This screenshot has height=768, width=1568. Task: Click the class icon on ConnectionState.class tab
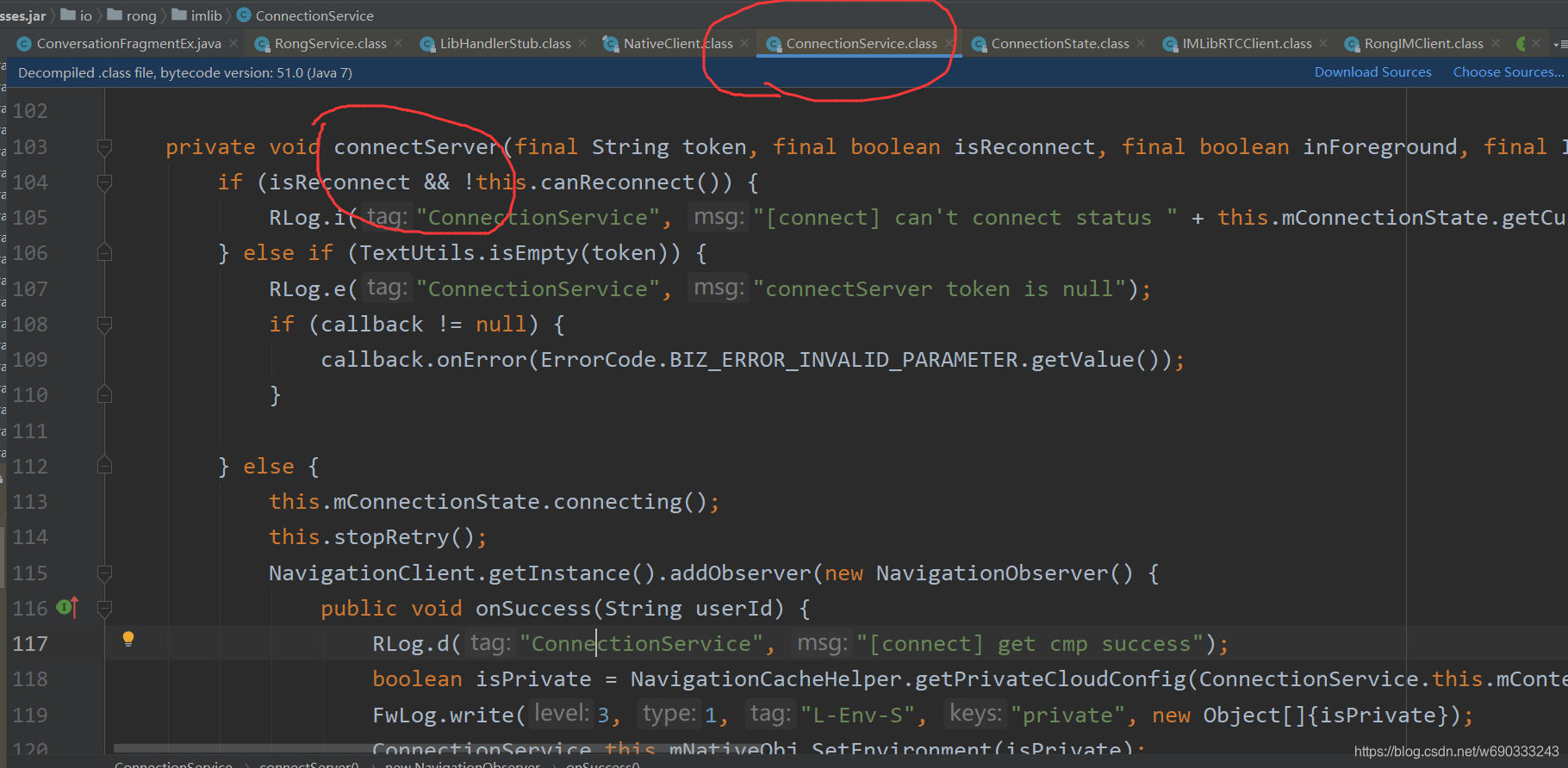tap(979, 44)
